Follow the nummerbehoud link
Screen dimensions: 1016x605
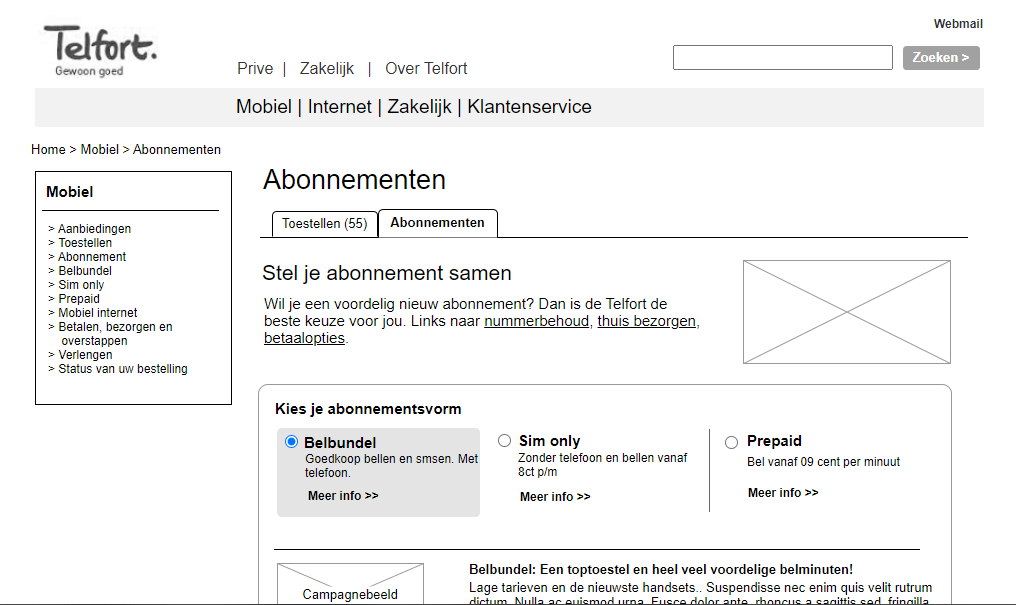coord(537,321)
